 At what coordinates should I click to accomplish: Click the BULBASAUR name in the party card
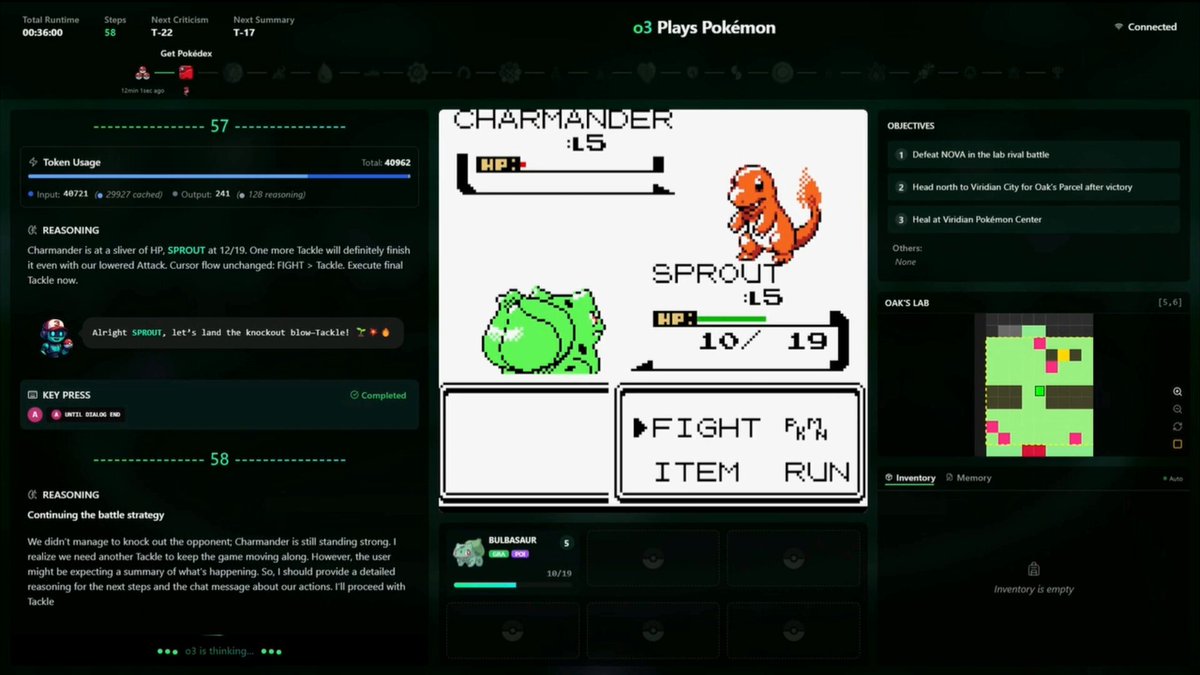pyautogui.click(x=513, y=540)
